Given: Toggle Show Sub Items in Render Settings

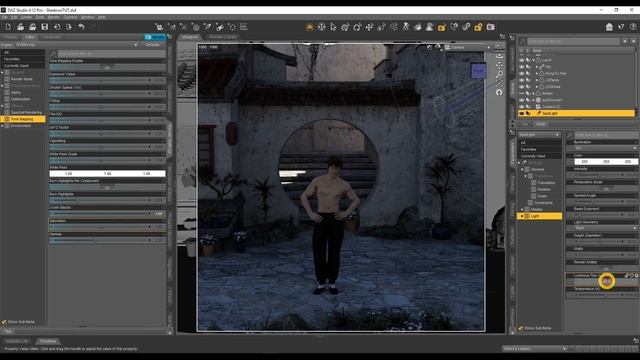Looking at the screenshot, I should [4, 322].
